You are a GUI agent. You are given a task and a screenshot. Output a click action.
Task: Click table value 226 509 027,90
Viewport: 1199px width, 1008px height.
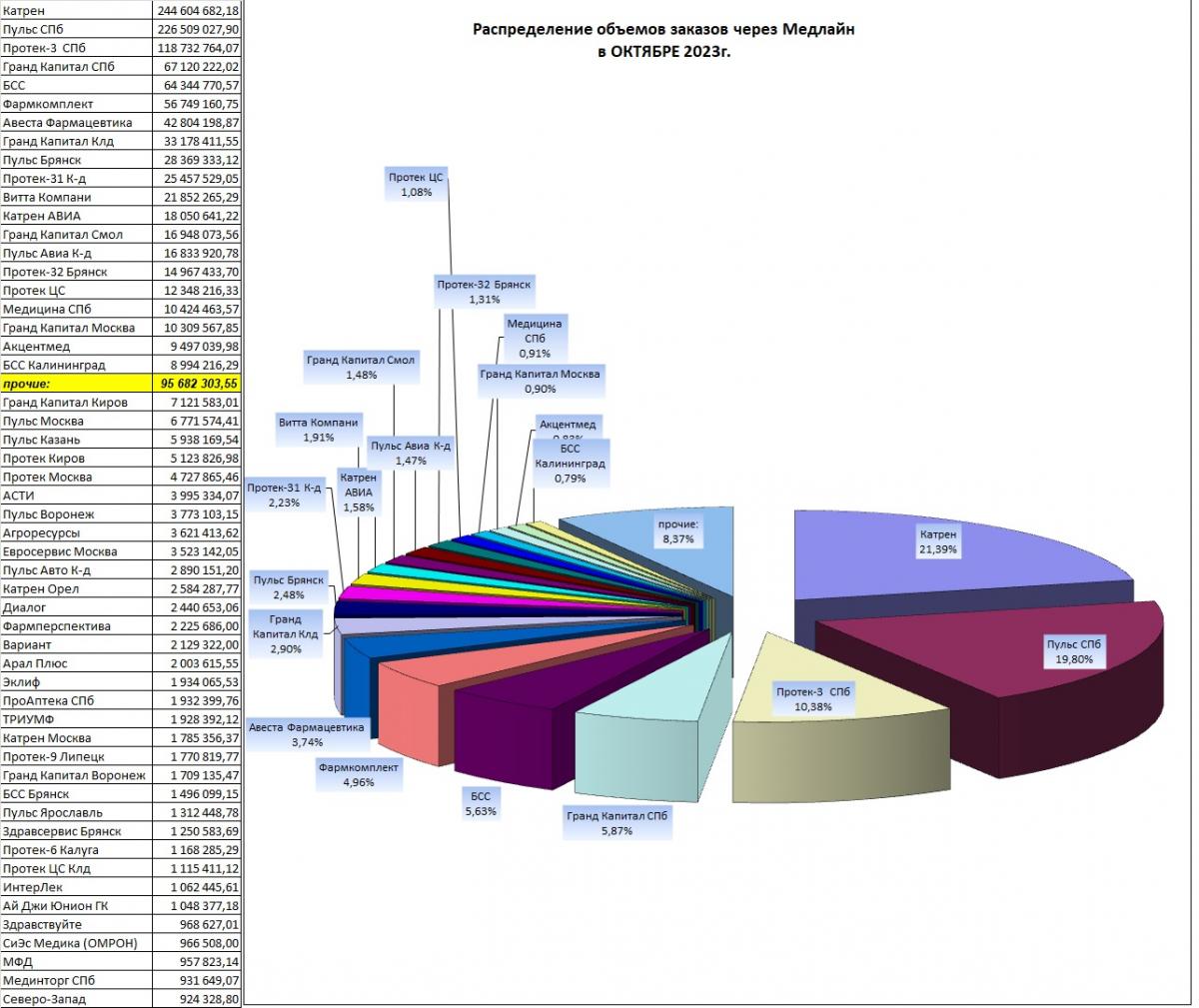(x=198, y=29)
